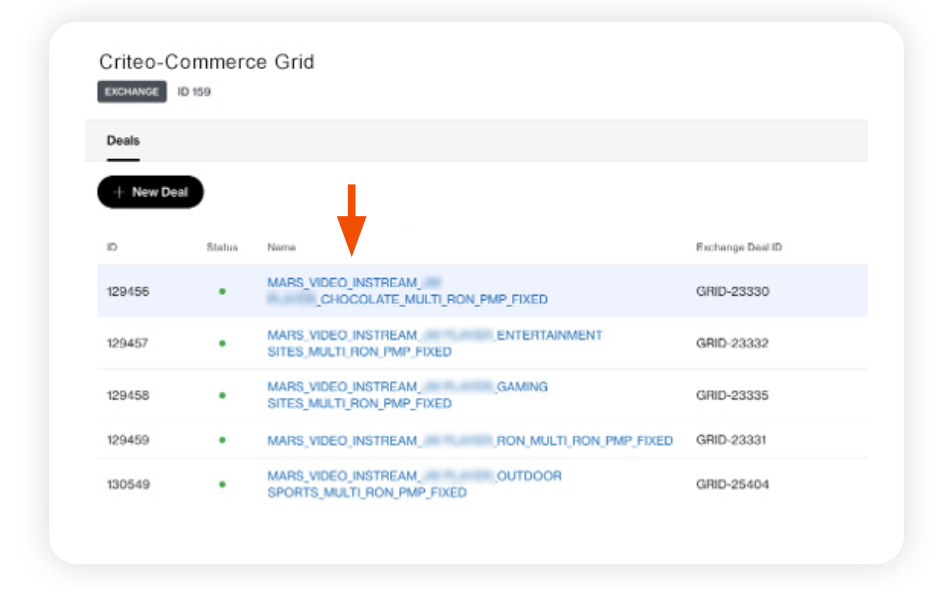The height and width of the screenshot is (590, 935).
Task: Open the ENTERTAINMENT SITES deal link
Action: [x=434, y=343]
